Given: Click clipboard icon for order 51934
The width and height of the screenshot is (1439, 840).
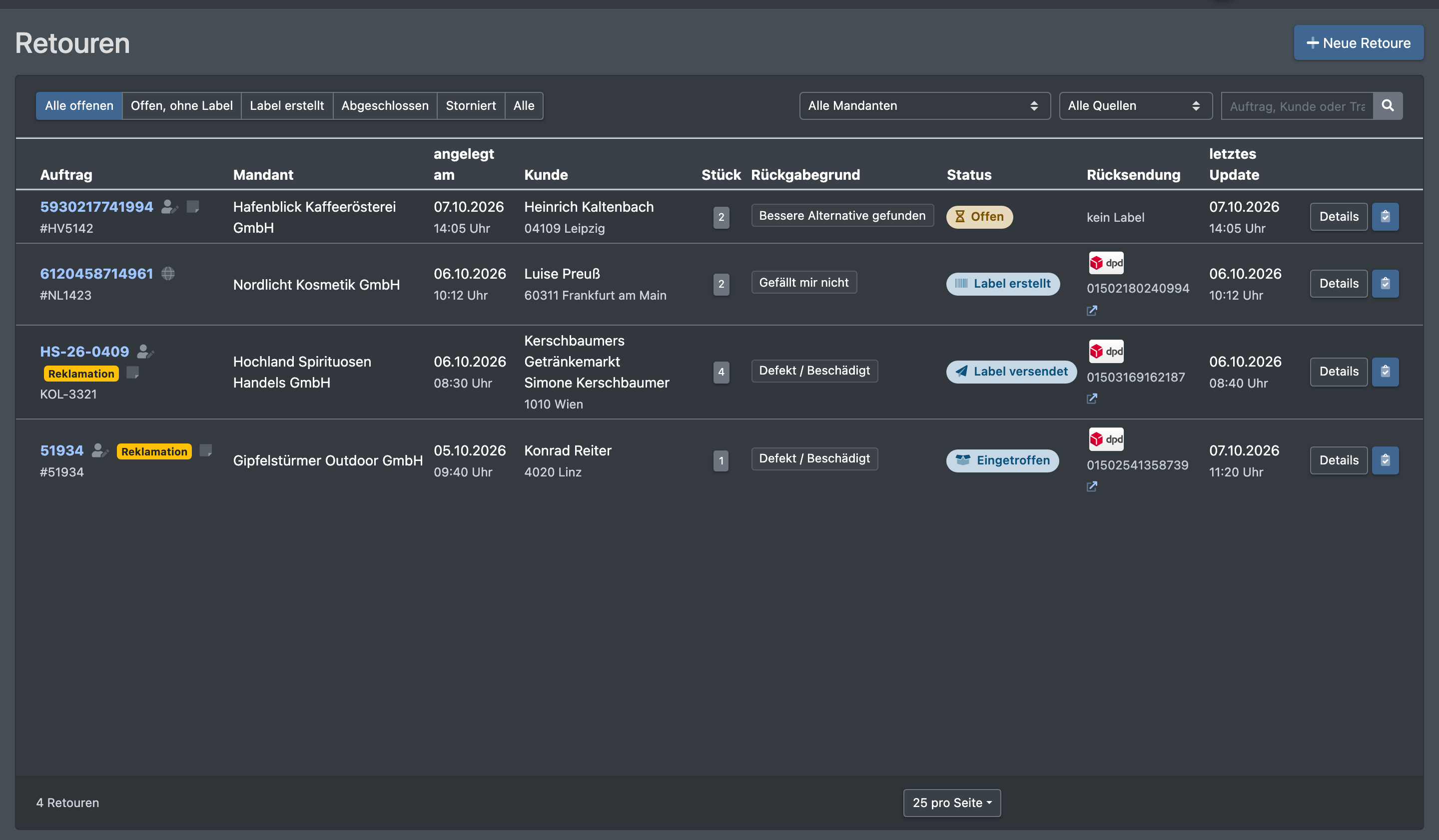Looking at the screenshot, I should pos(1386,460).
